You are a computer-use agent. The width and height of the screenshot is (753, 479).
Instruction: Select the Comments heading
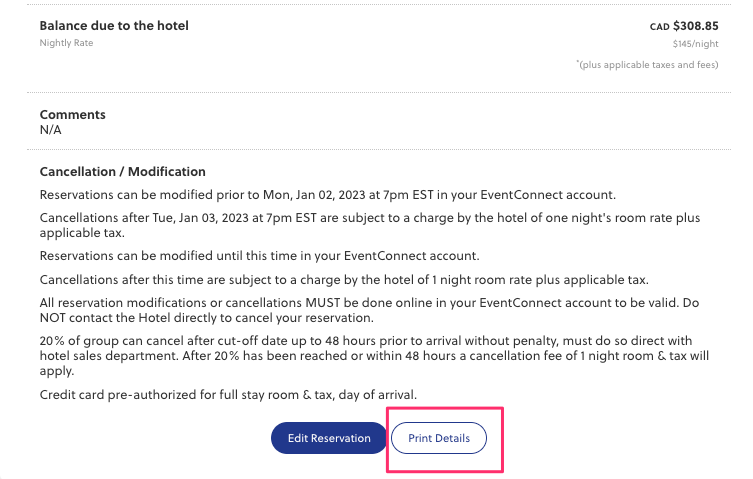click(x=72, y=115)
